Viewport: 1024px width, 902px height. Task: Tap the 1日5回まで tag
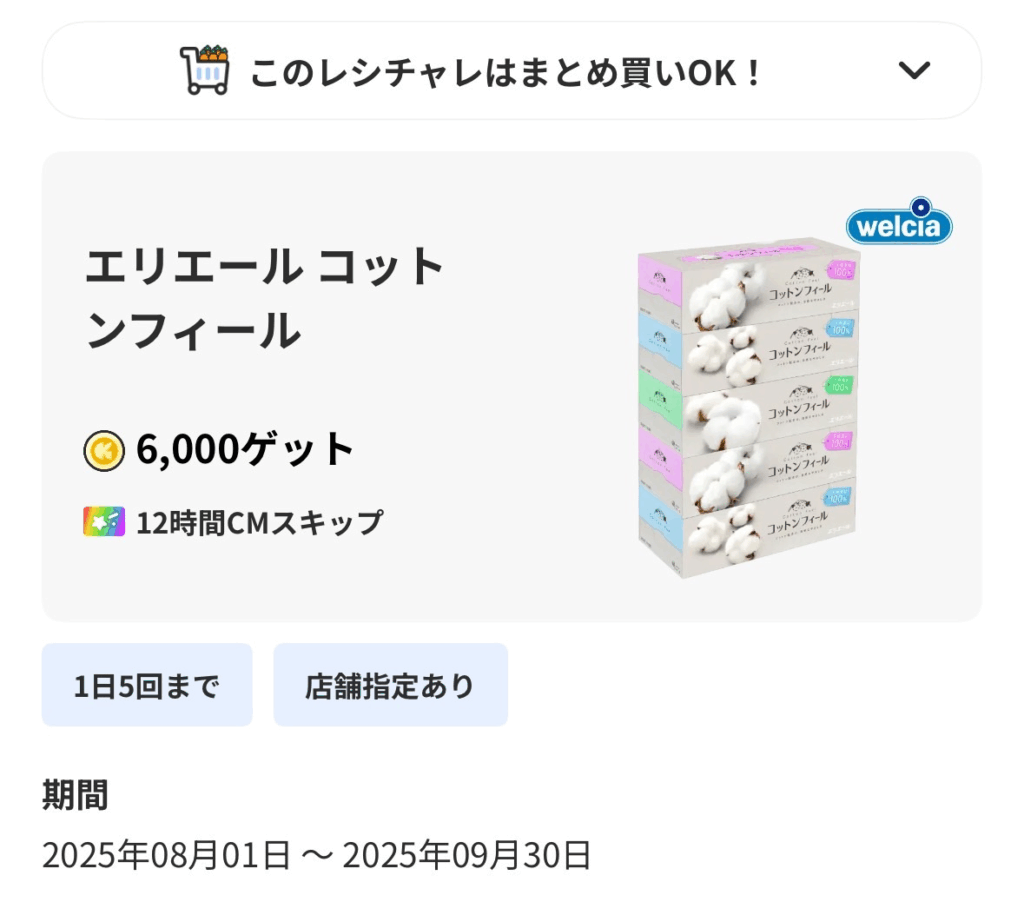tap(146, 686)
